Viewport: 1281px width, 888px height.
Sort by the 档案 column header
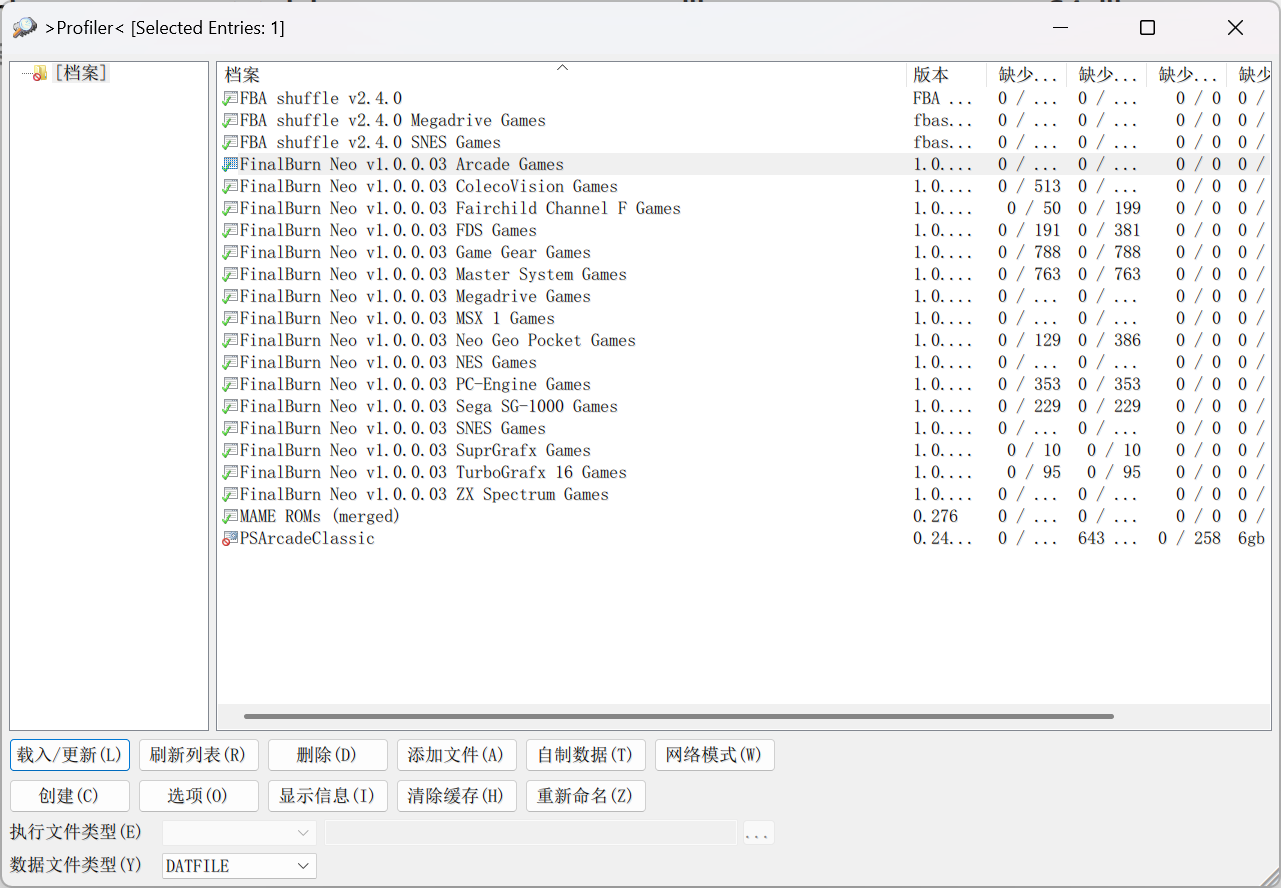tap(562, 75)
